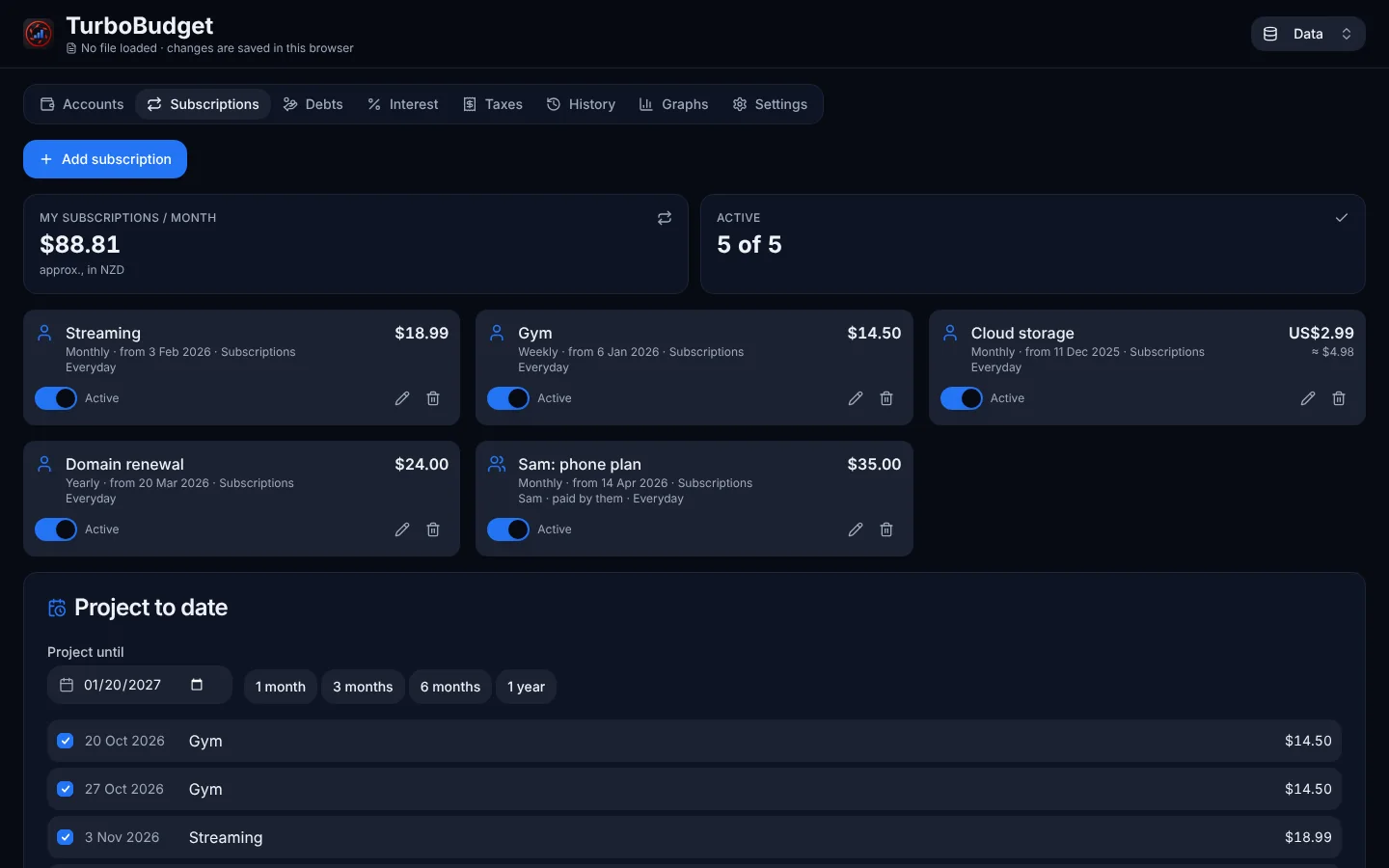The height and width of the screenshot is (868, 1389).
Task: Set projection to 1 year
Action: [526, 687]
